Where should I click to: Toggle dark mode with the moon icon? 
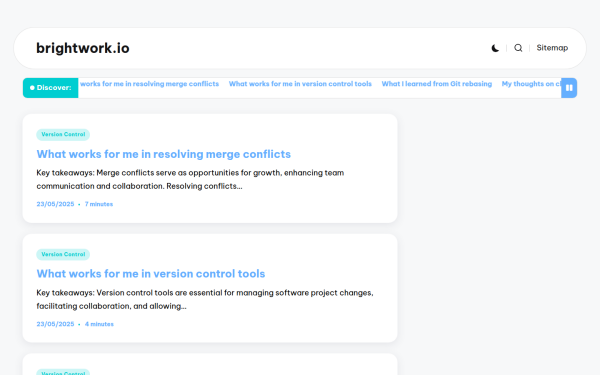pyautogui.click(x=495, y=48)
